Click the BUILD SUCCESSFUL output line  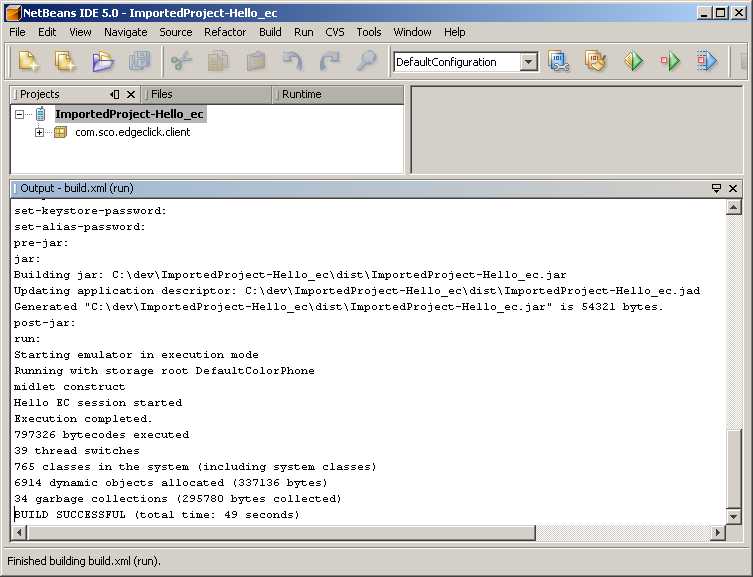157,515
